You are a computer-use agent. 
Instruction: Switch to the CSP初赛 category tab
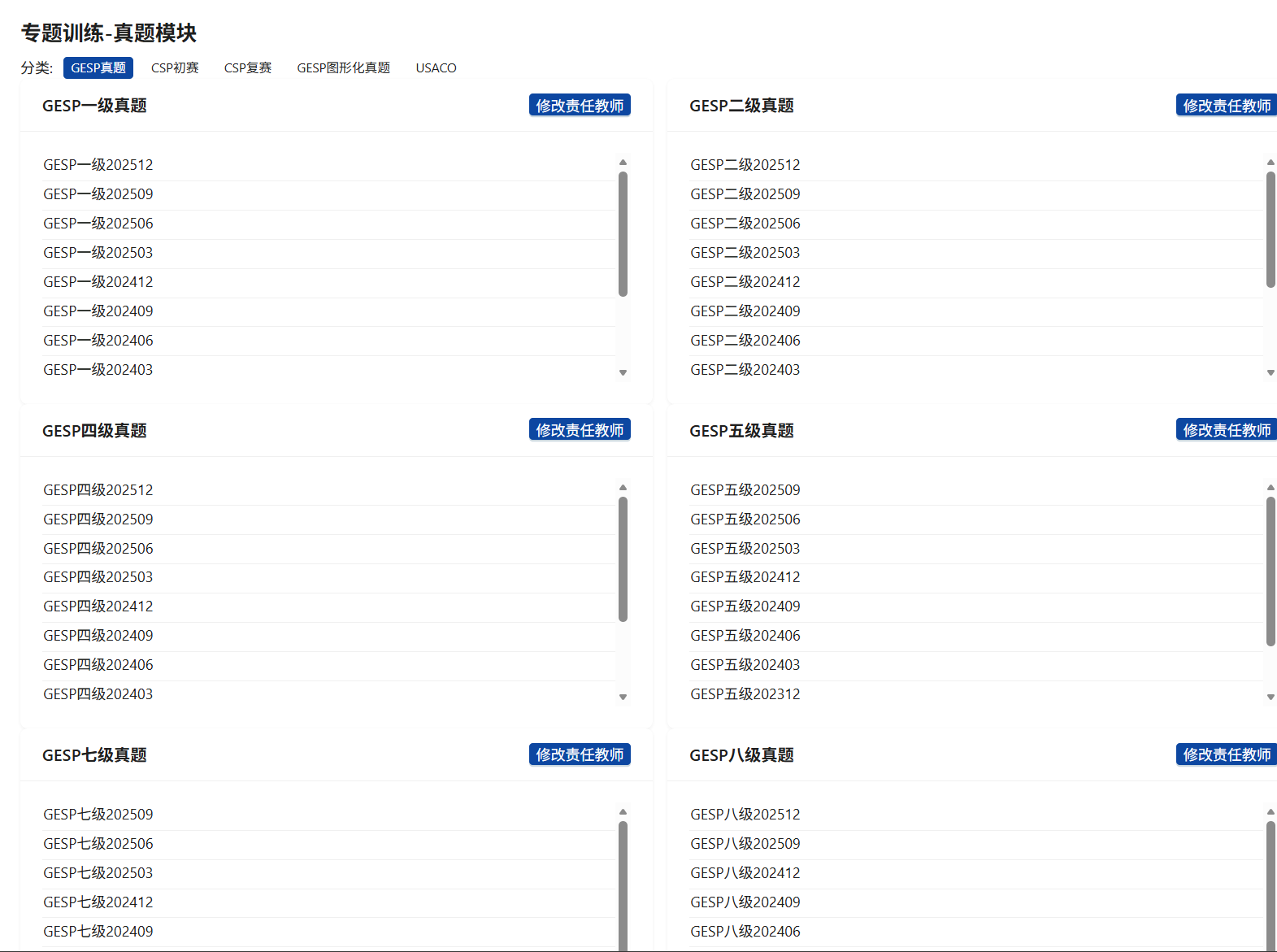click(175, 67)
